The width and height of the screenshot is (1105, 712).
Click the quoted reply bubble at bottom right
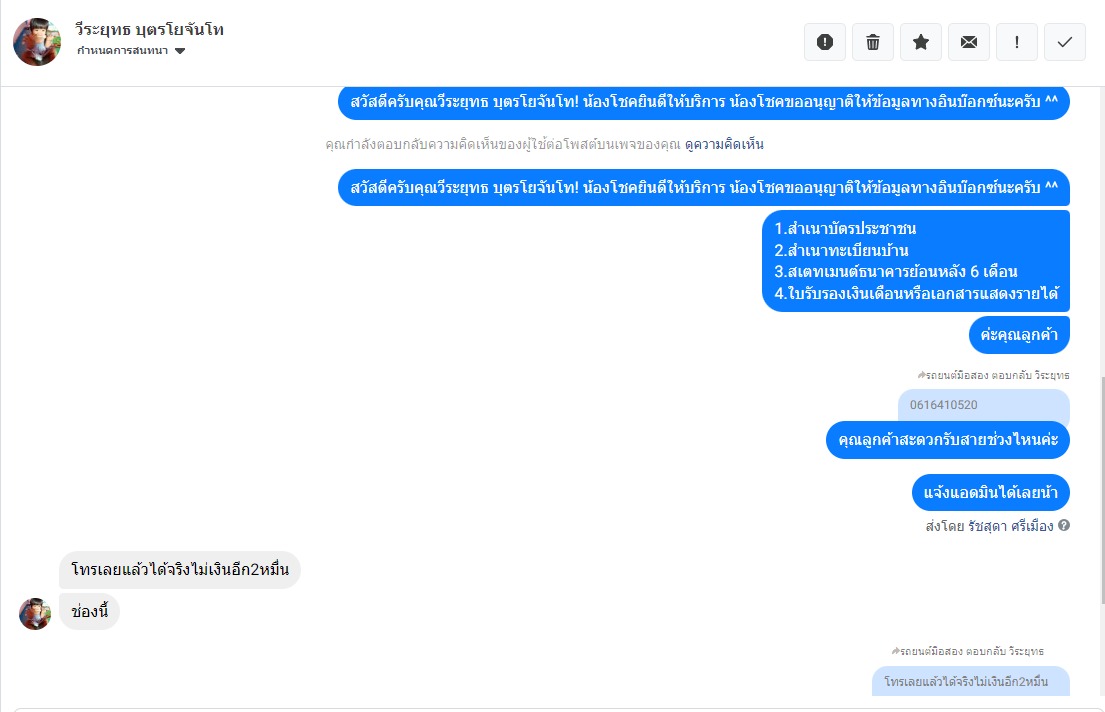tap(970, 682)
